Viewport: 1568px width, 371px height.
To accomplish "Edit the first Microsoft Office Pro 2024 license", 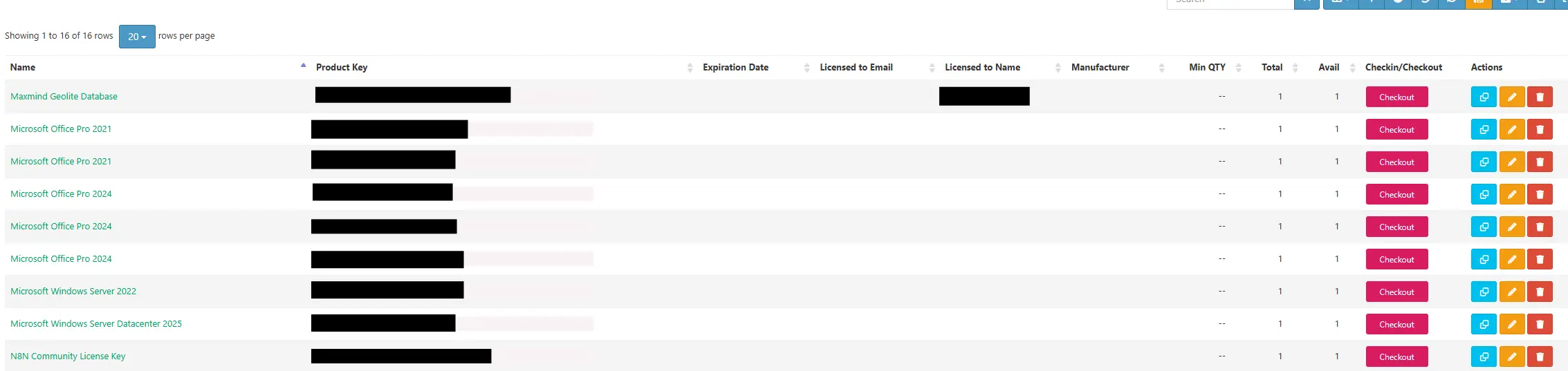I will click(x=1512, y=194).
